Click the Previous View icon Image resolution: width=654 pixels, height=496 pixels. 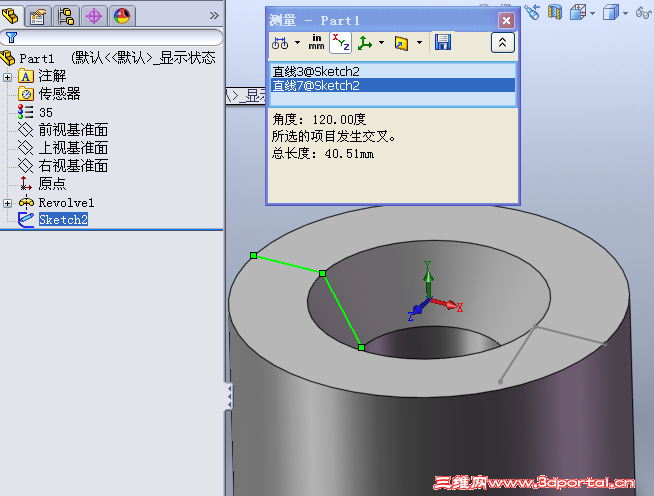[x=532, y=12]
